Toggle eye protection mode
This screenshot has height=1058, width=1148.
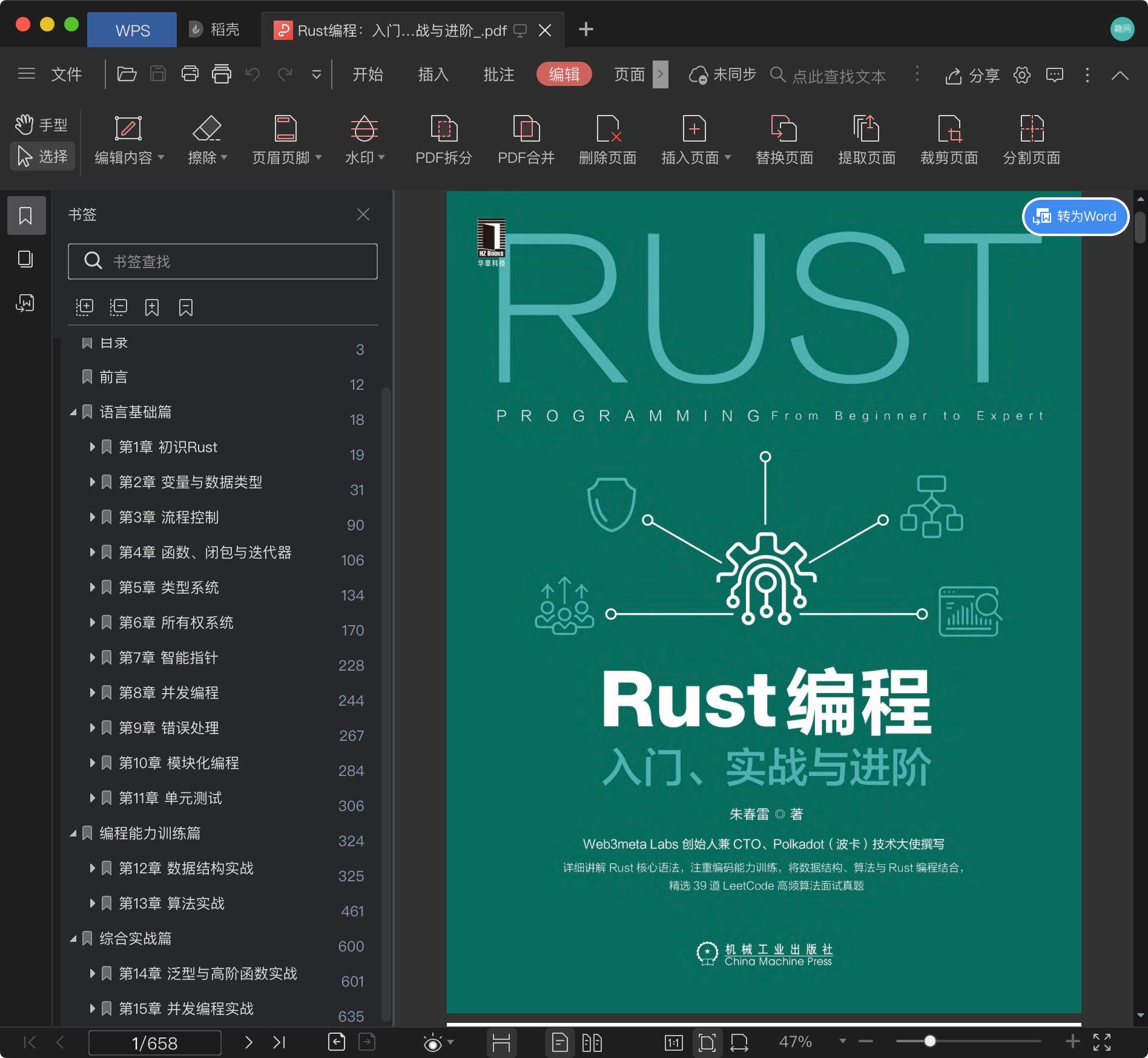(x=433, y=1042)
